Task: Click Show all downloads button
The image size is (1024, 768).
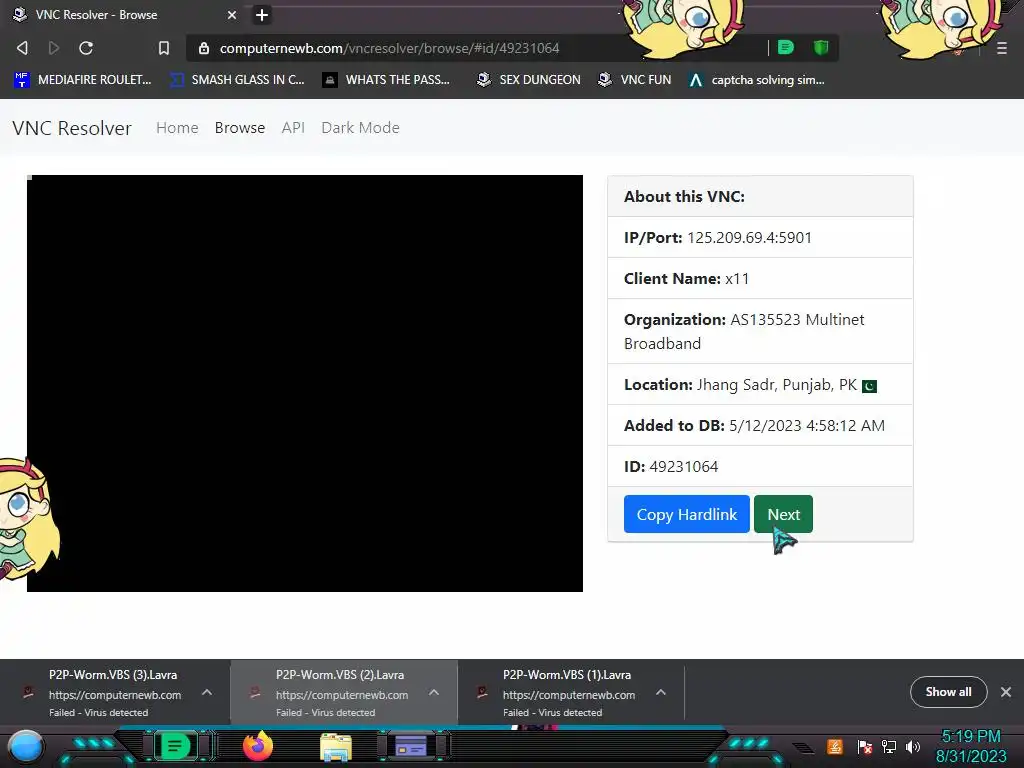Action: point(948,692)
